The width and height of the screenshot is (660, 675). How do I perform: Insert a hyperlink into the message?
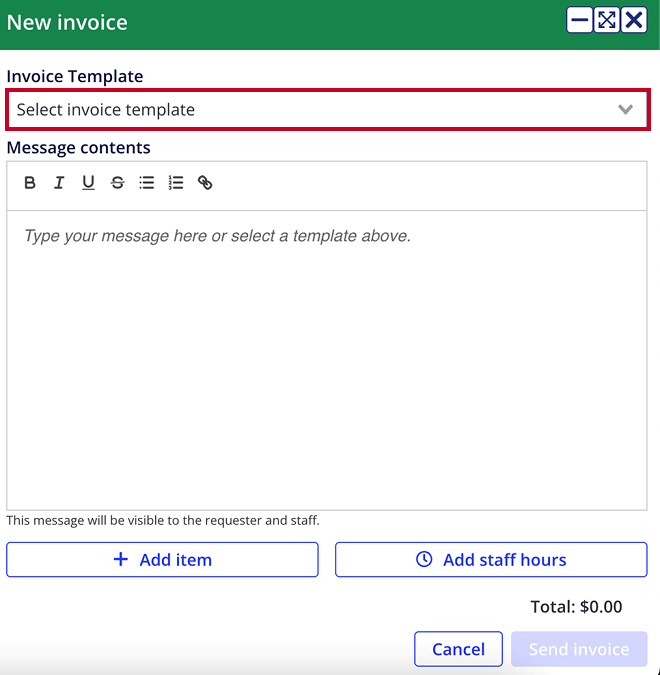pos(205,183)
